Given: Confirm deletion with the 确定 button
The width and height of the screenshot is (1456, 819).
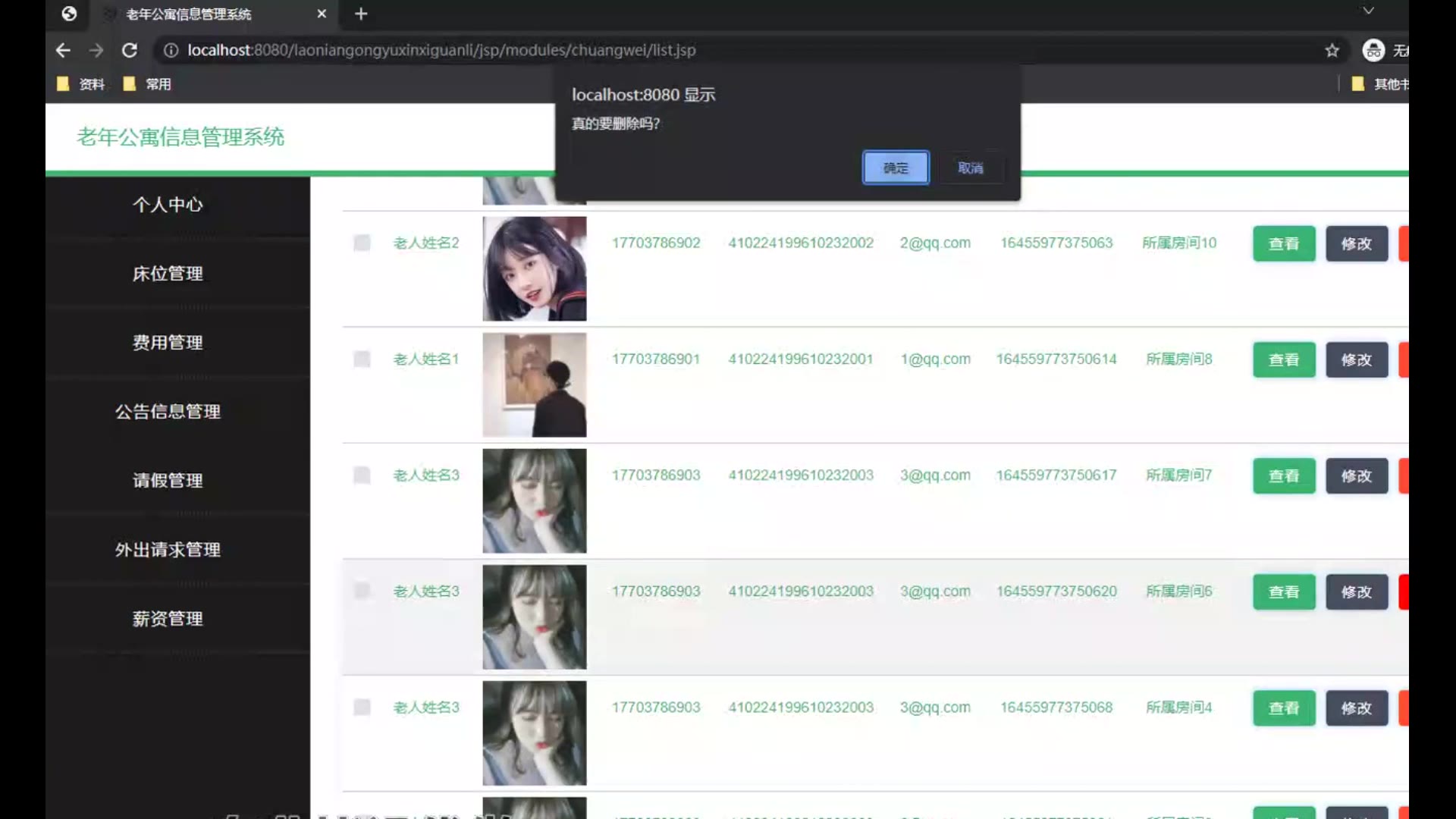Looking at the screenshot, I should click(896, 168).
